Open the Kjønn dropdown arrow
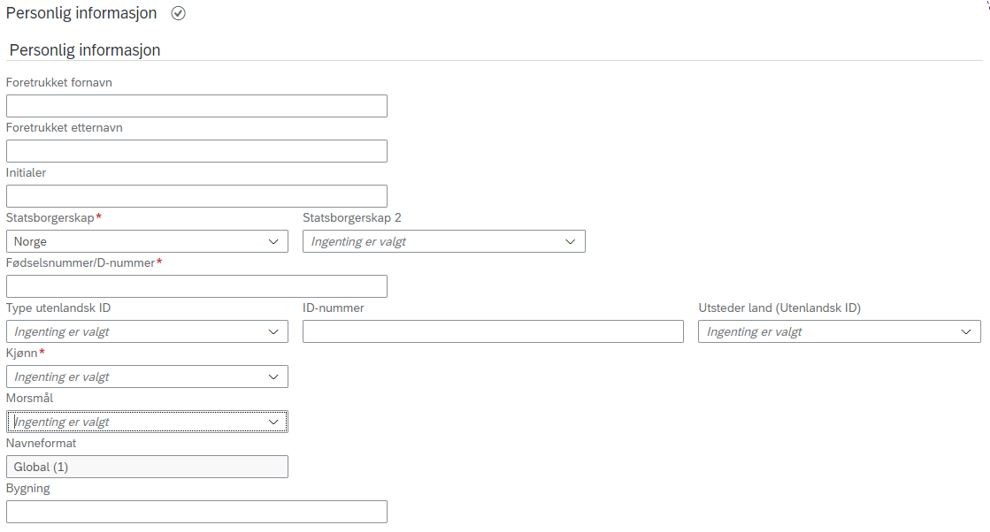 tap(273, 377)
